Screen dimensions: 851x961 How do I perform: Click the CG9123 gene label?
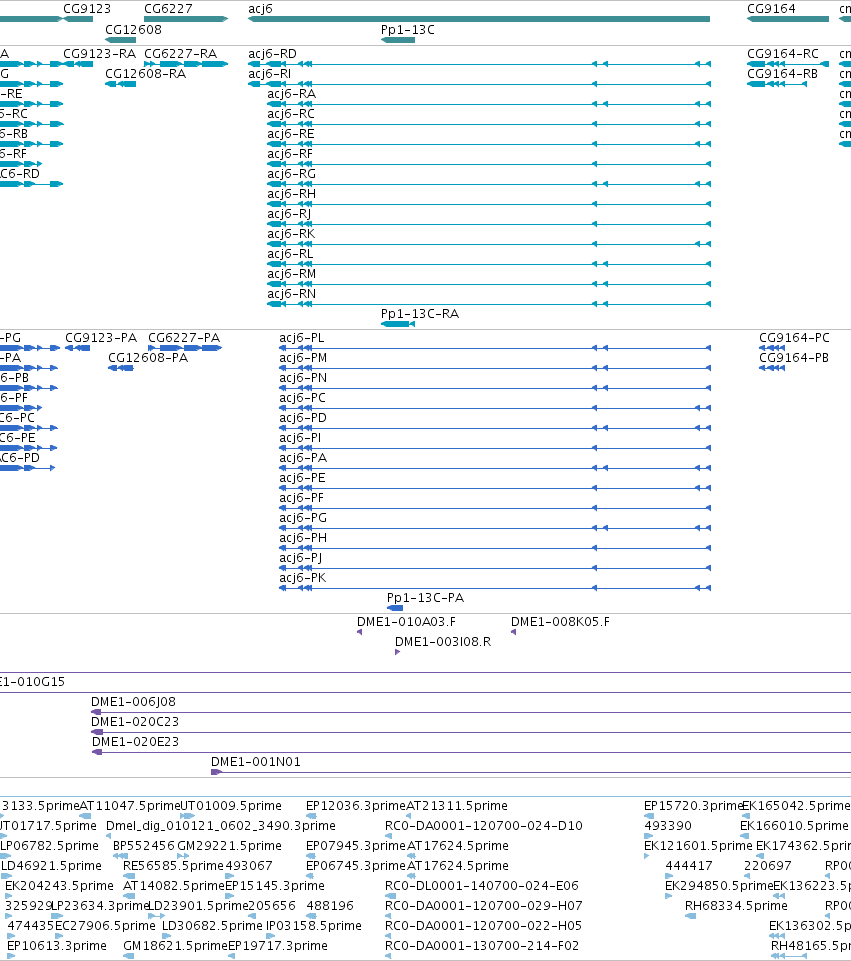click(x=87, y=9)
